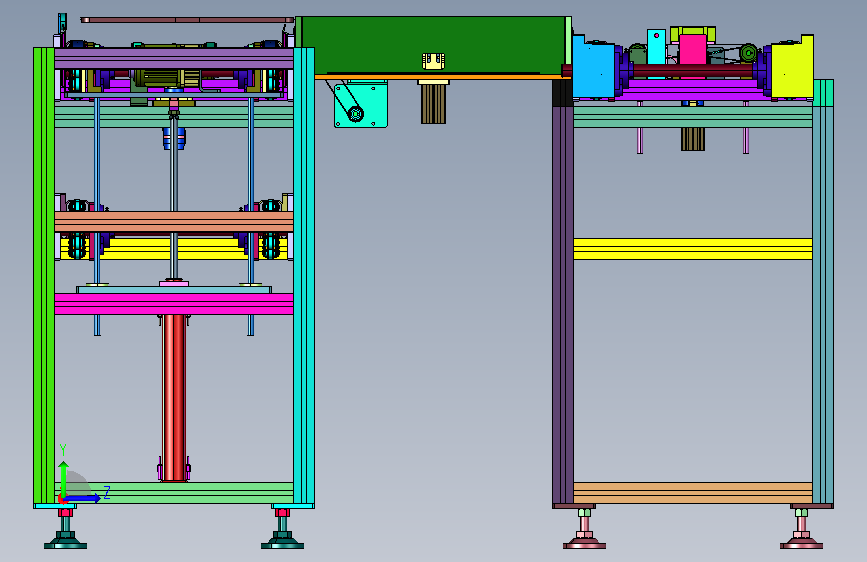Select the thin brown bar atop left frame
This screenshot has height=562, width=867.
pyautogui.click(x=187, y=20)
